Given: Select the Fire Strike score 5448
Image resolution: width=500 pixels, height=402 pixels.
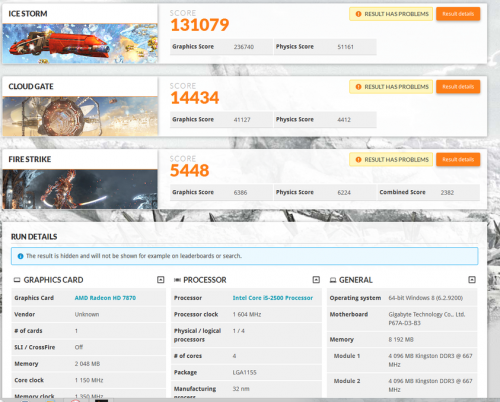Looking at the screenshot, I should point(190,171).
